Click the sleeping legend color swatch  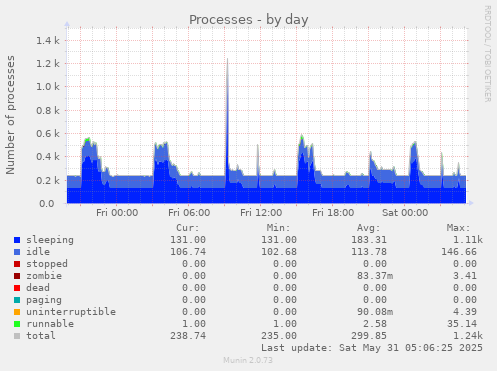click(x=17, y=240)
